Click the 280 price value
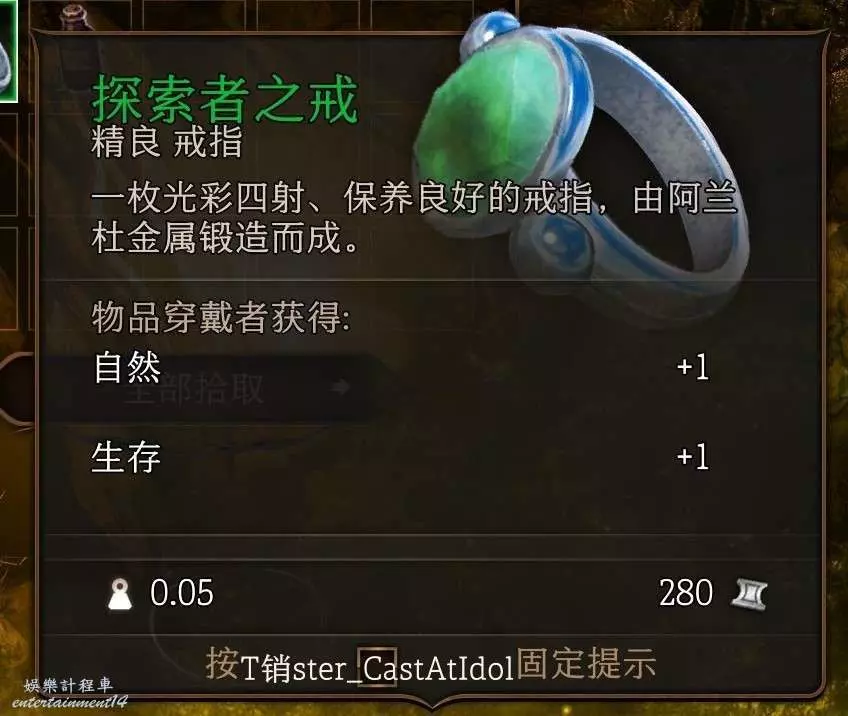This screenshot has width=848, height=716. 686,593
